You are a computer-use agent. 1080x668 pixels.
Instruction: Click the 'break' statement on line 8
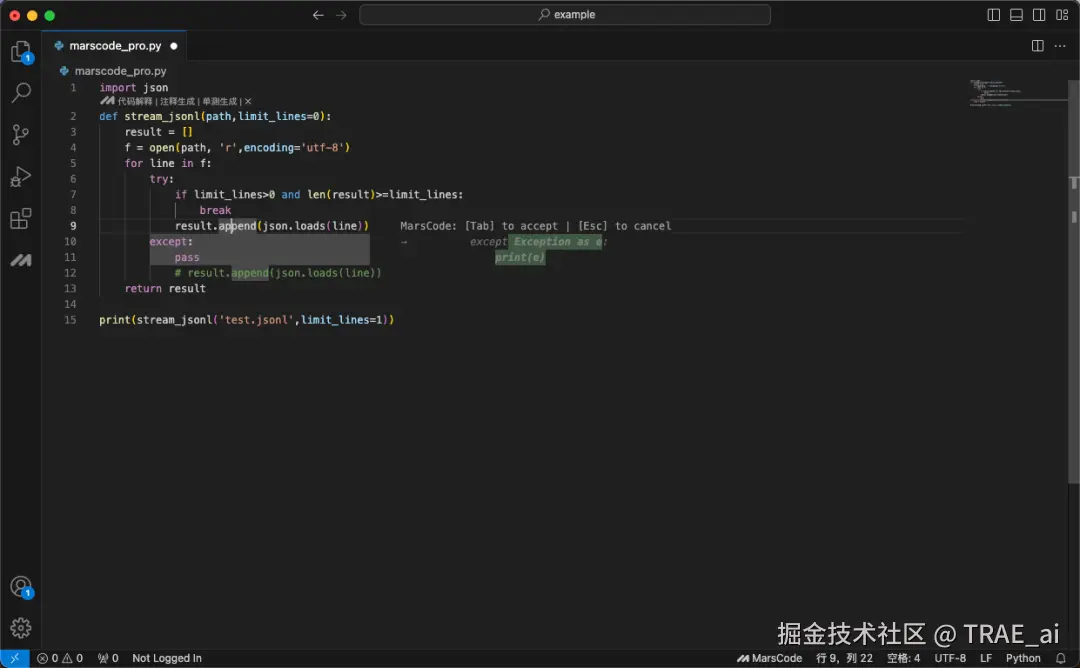(216, 210)
